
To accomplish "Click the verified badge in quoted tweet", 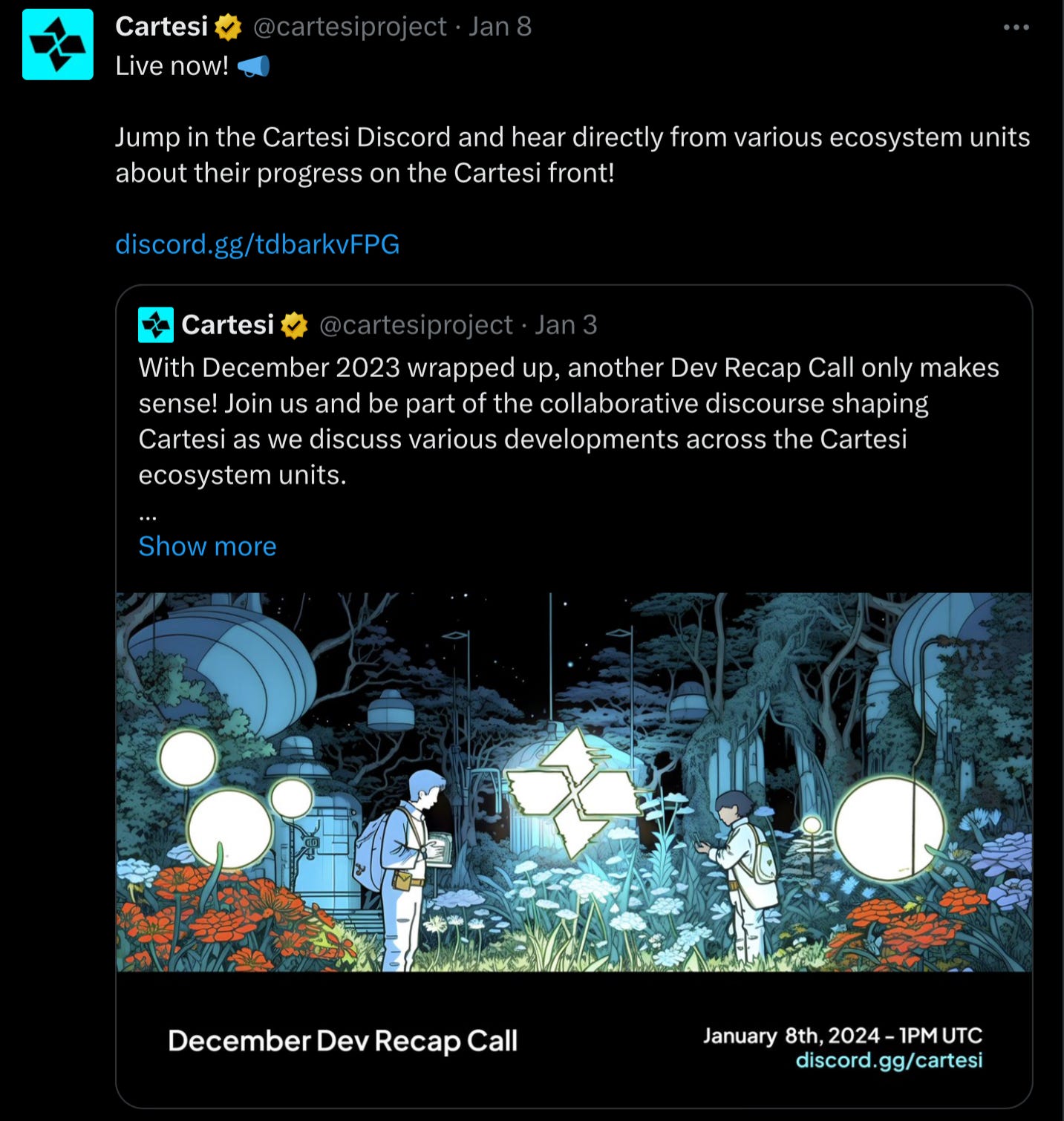I will tap(294, 325).
